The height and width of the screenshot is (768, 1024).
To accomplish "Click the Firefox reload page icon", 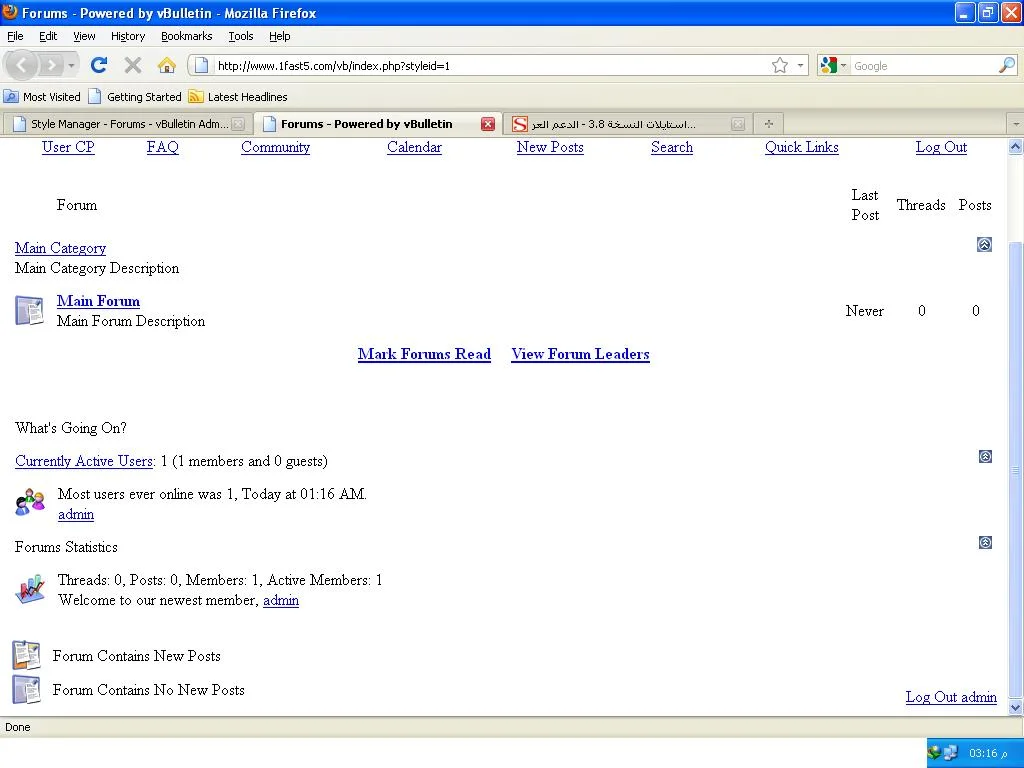I will (x=98, y=65).
